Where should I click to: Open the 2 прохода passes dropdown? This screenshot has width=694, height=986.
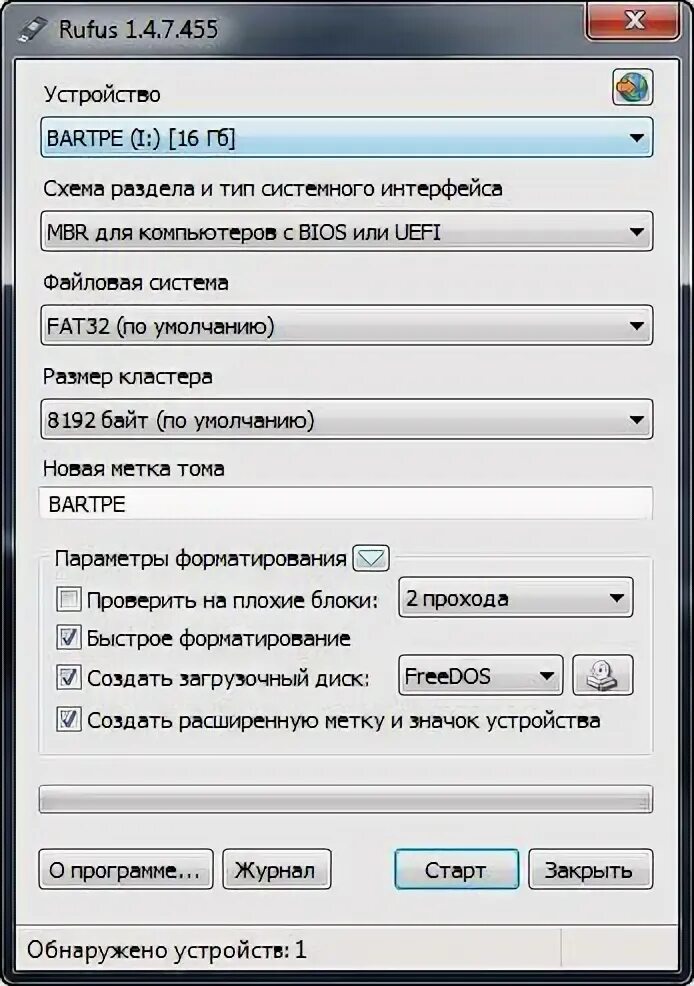(x=515, y=597)
